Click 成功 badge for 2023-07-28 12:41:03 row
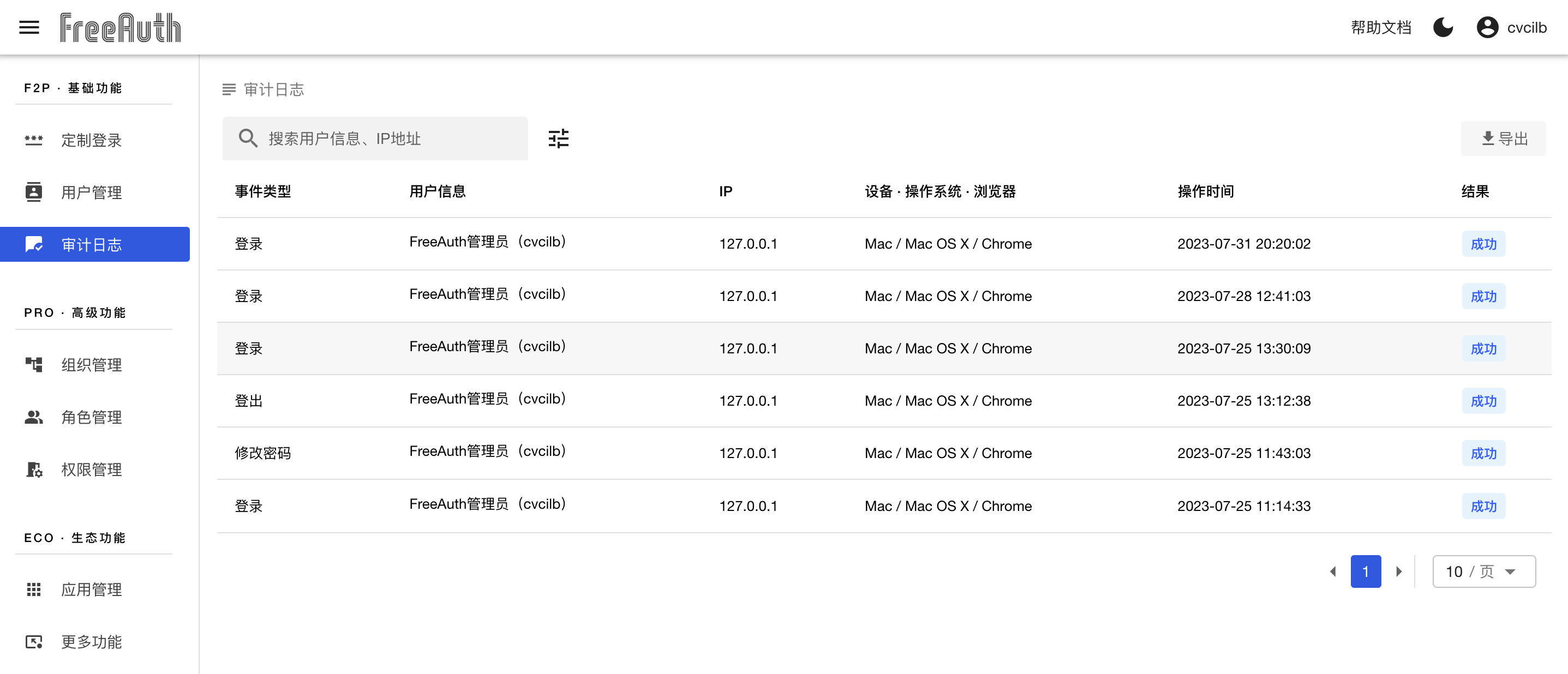 [1483, 296]
